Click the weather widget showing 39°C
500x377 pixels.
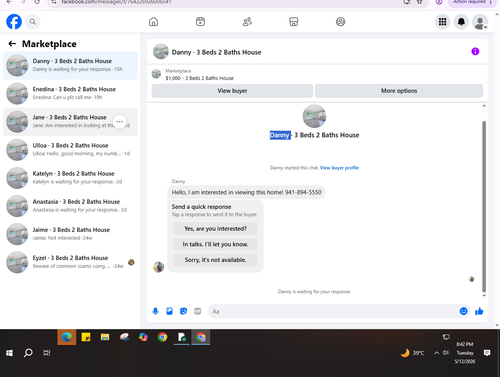[413, 353]
